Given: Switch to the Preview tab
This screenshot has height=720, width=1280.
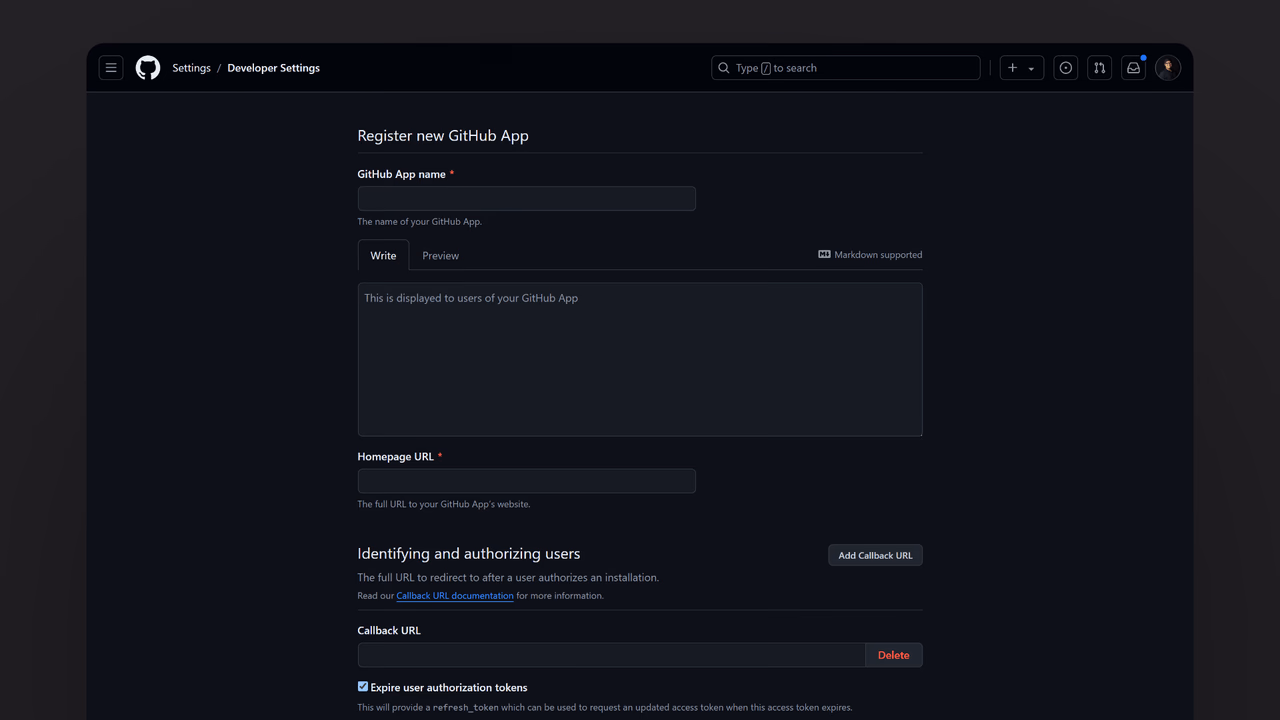Looking at the screenshot, I should tap(440, 255).
